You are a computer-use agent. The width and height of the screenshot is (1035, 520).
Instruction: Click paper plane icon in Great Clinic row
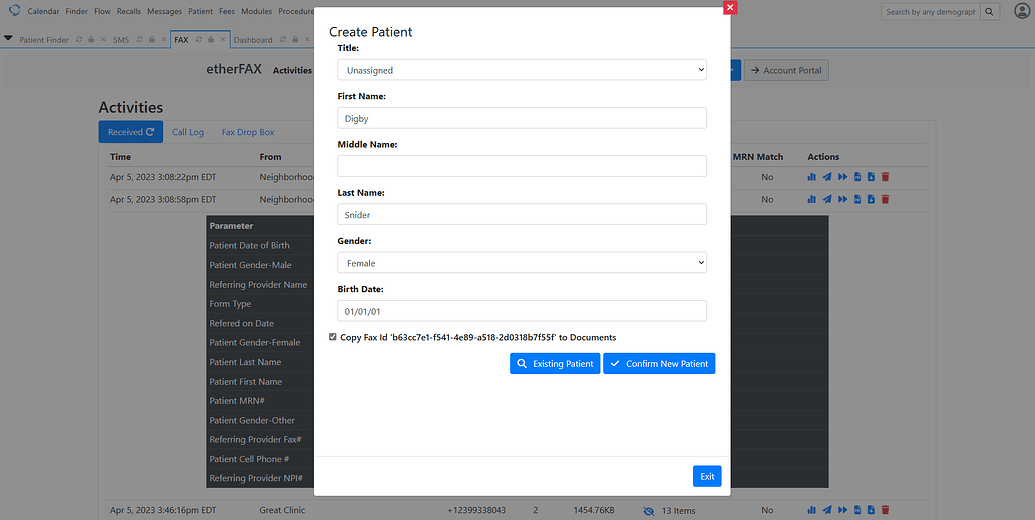(827, 509)
